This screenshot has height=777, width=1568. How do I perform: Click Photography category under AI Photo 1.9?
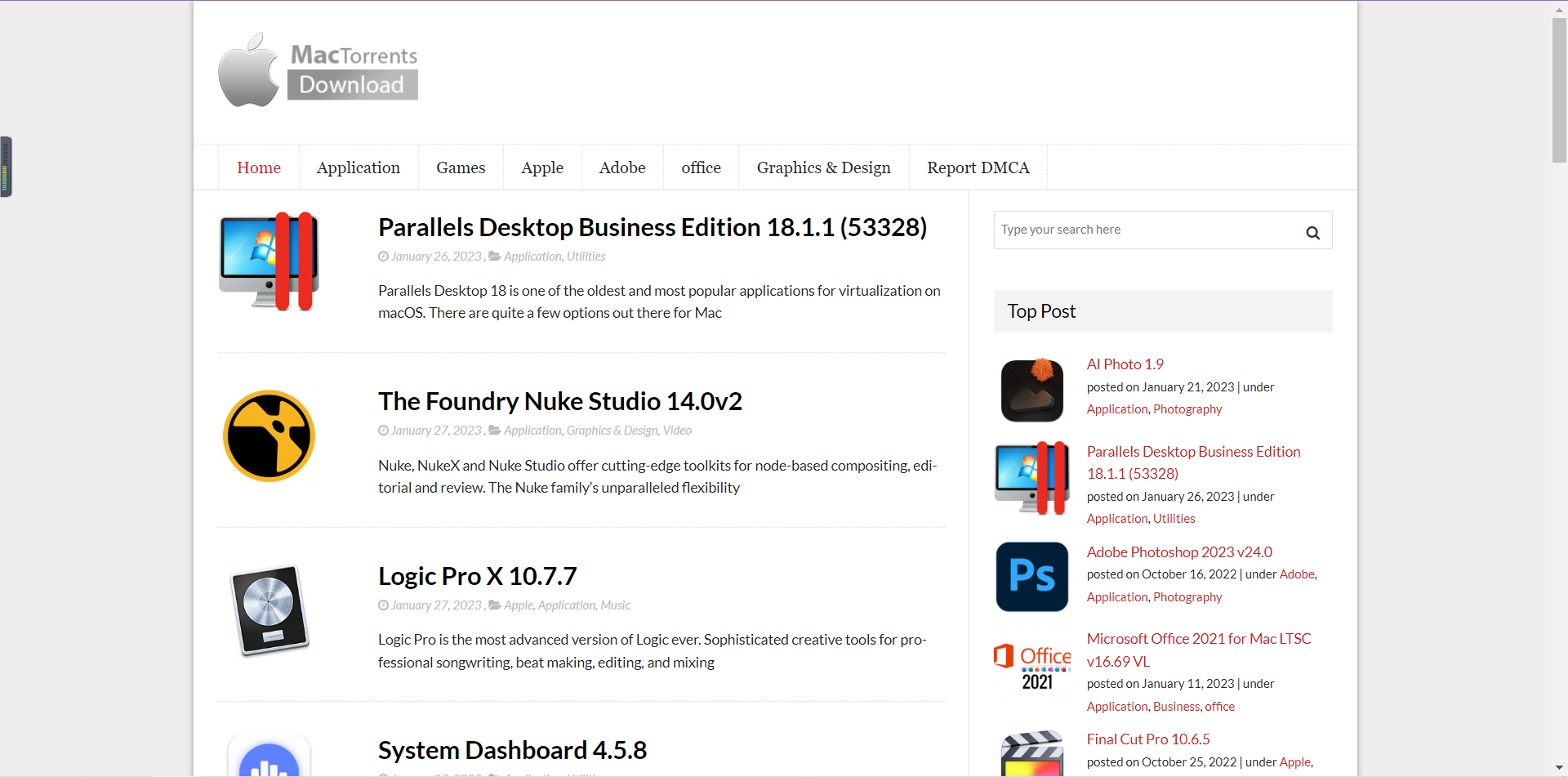coord(1187,409)
